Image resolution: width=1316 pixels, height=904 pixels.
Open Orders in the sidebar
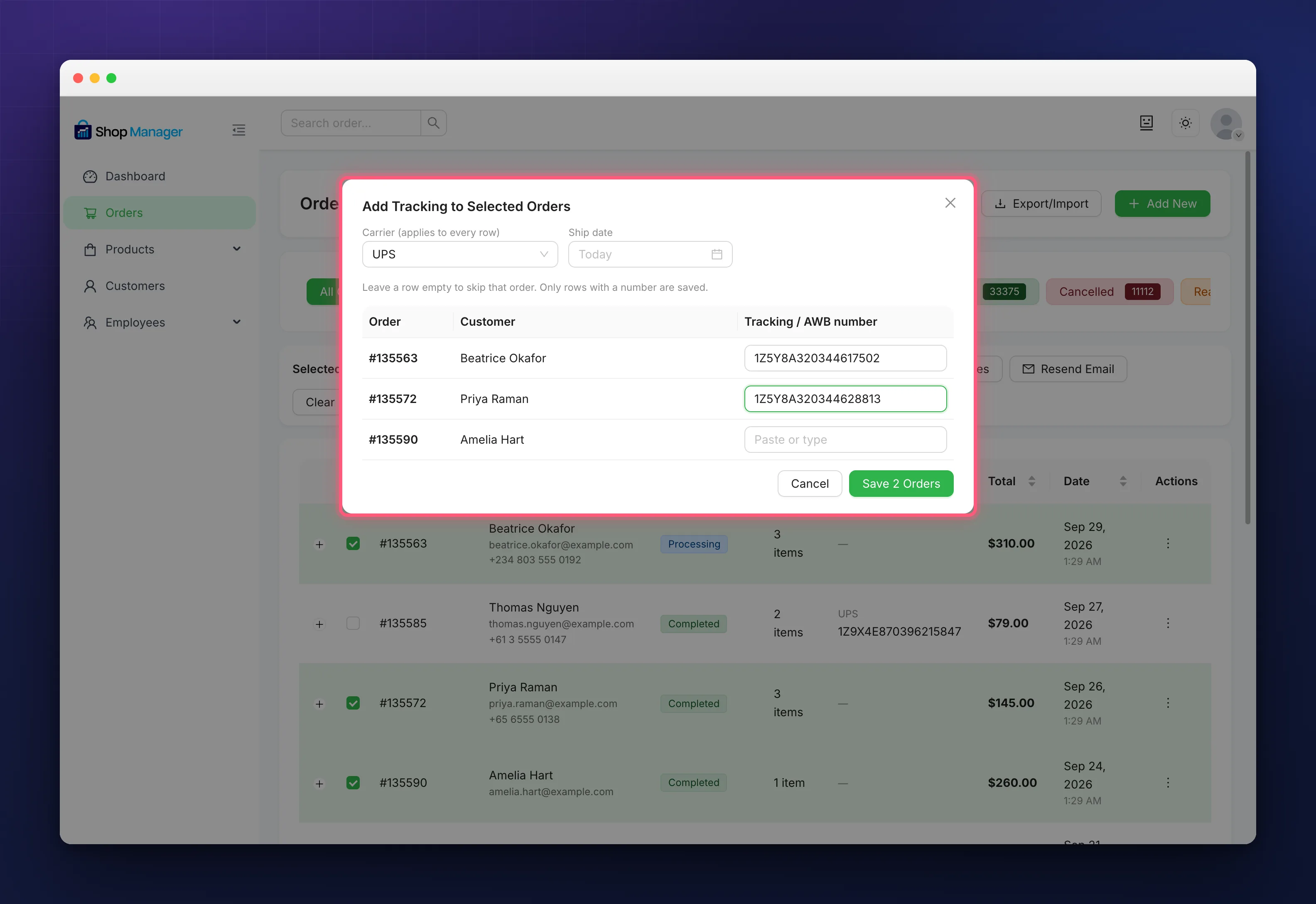point(159,213)
